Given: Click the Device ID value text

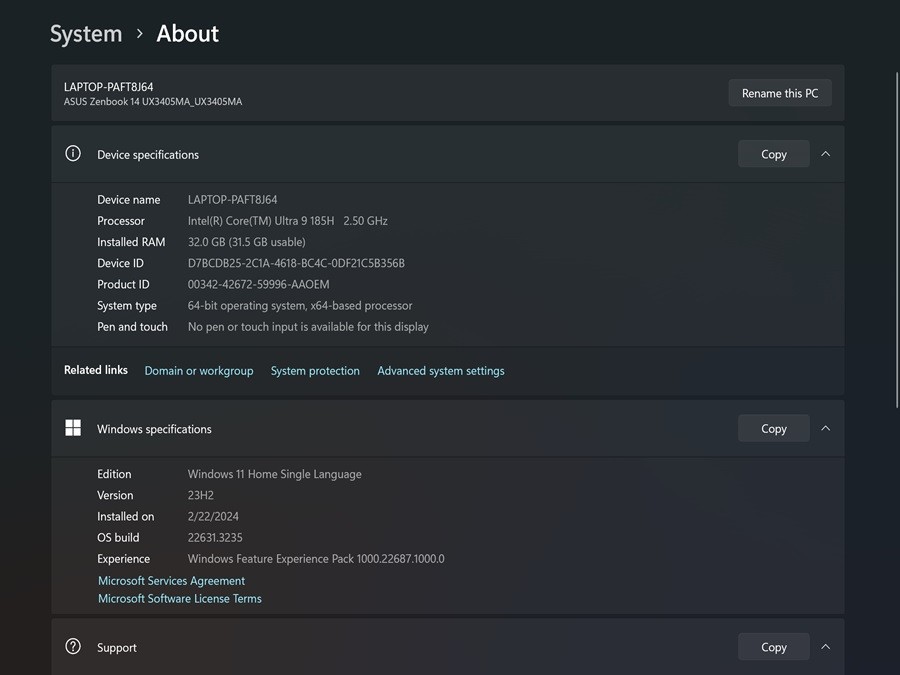Looking at the screenshot, I should pyautogui.click(x=296, y=263).
